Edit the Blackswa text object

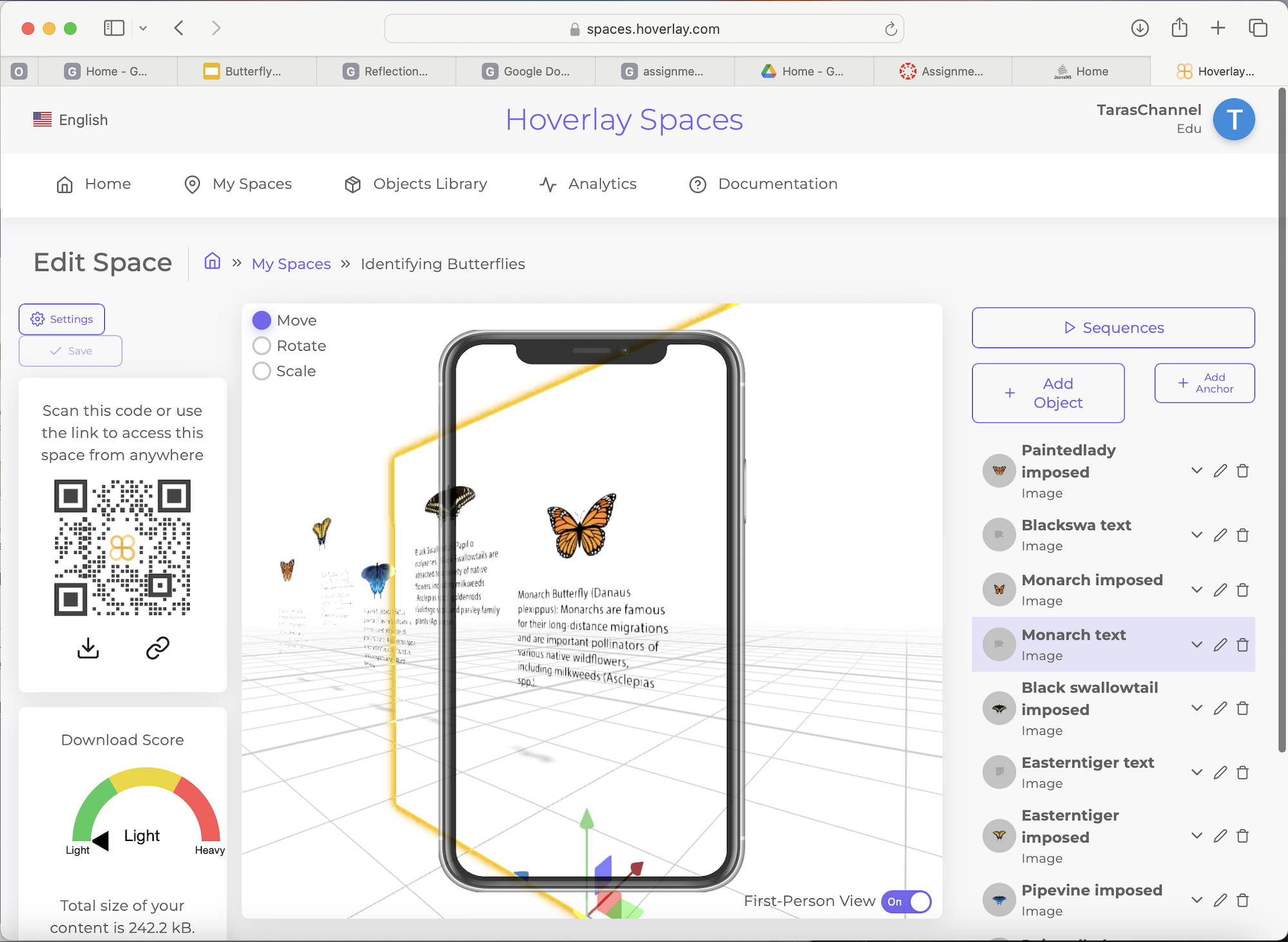[x=1220, y=535]
